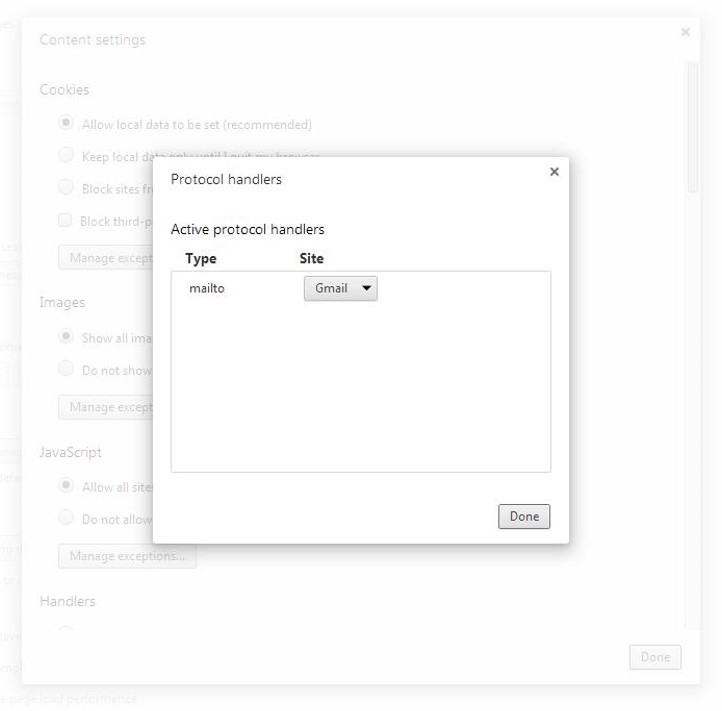Screen dimensions: 722x711
Task: Enable the Block third-party cookies checkbox
Action: [65, 221]
